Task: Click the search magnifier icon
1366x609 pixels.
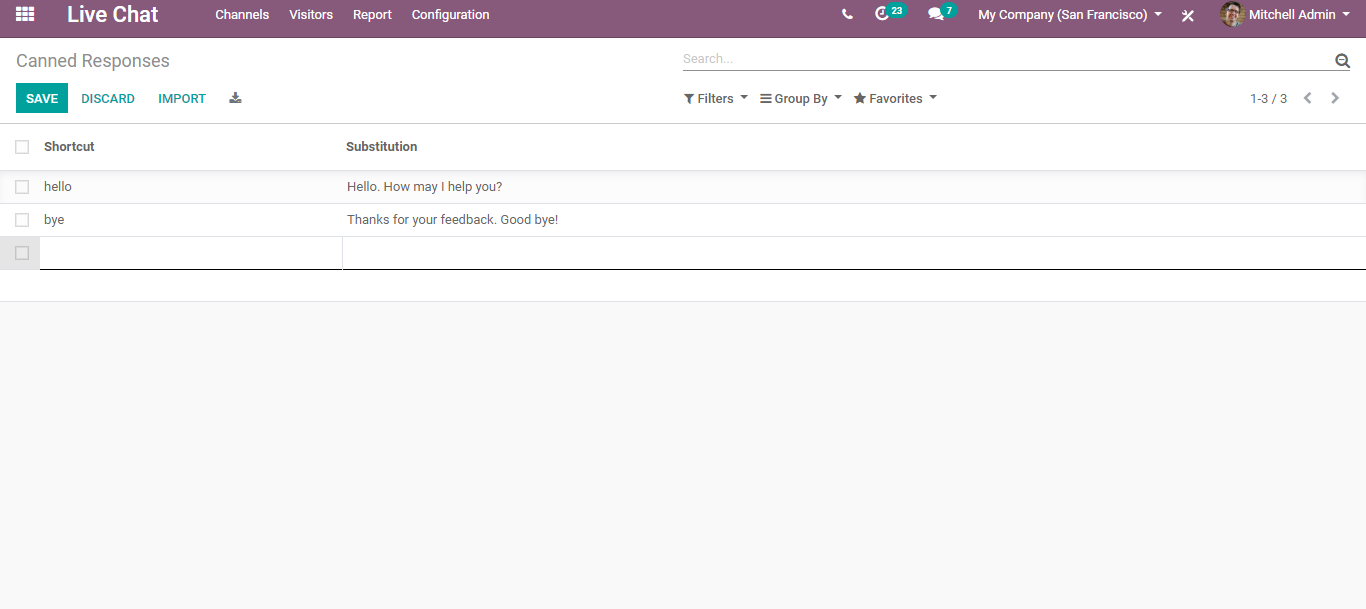Action: [1342, 61]
